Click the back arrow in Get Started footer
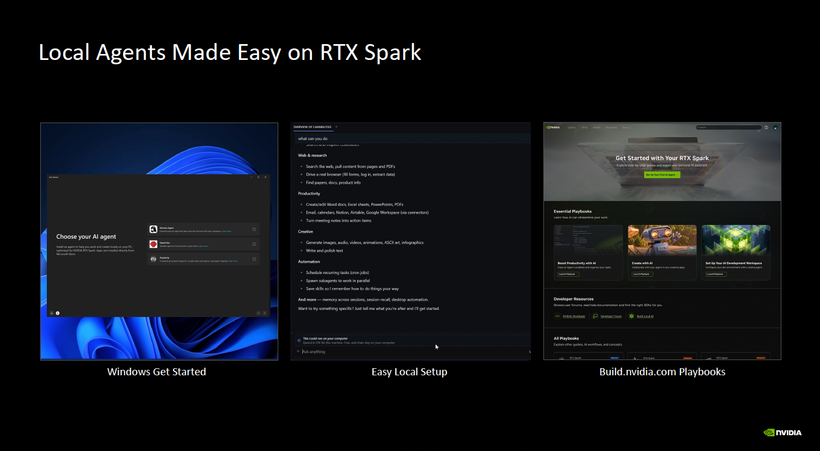 258,313
